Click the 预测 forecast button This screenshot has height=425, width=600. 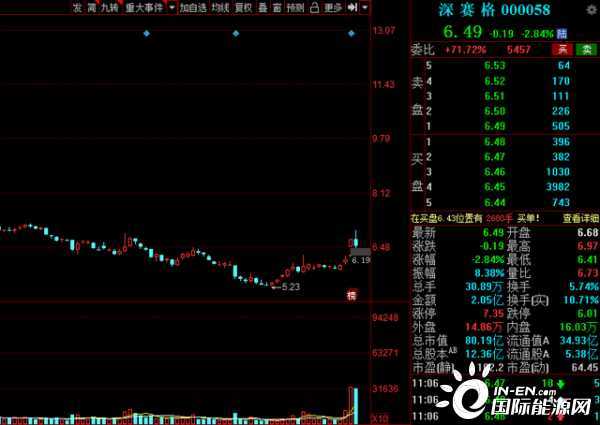pyautogui.click(x=295, y=7)
